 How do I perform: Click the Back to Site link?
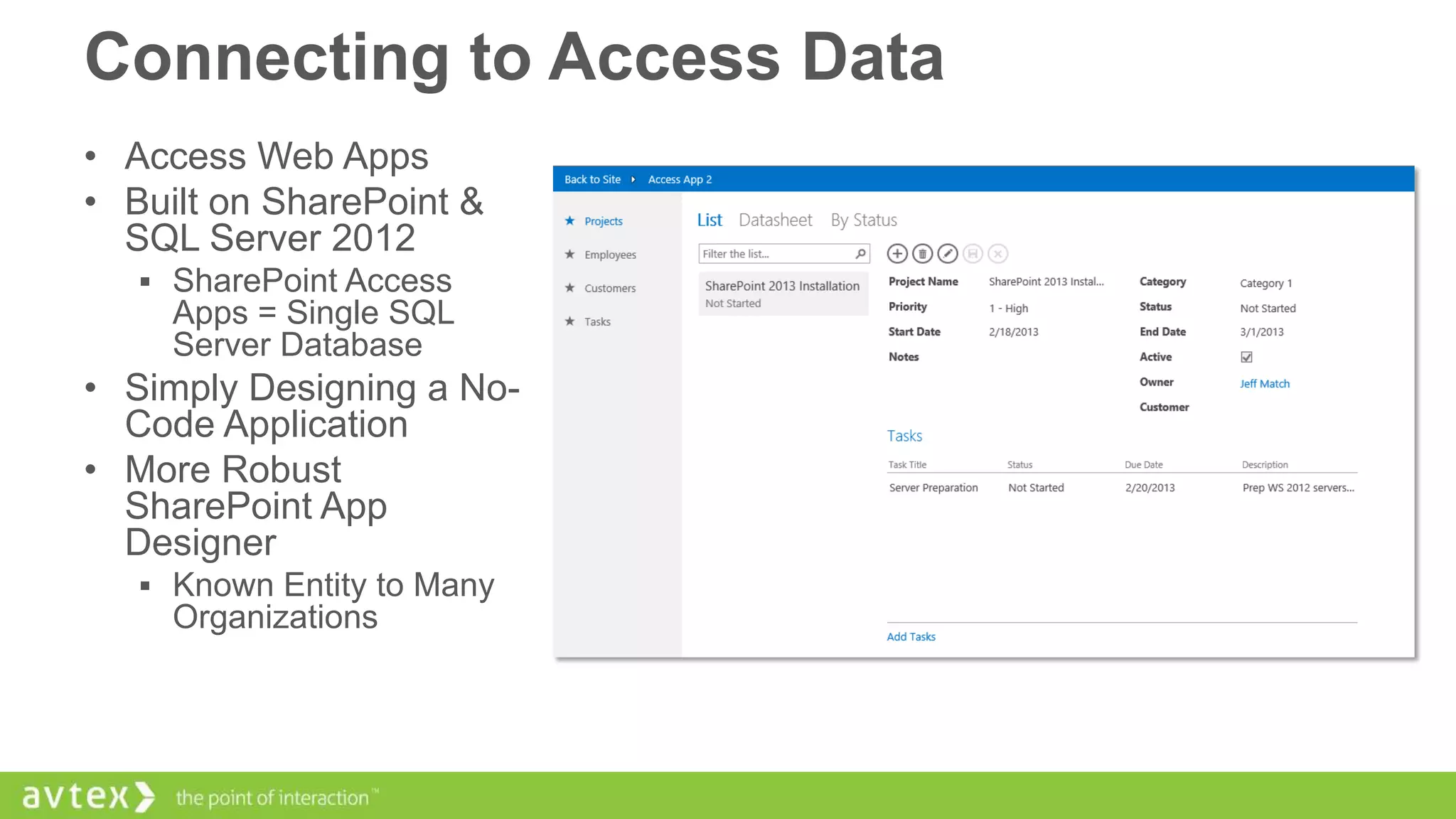pyautogui.click(x=592, y=179)
